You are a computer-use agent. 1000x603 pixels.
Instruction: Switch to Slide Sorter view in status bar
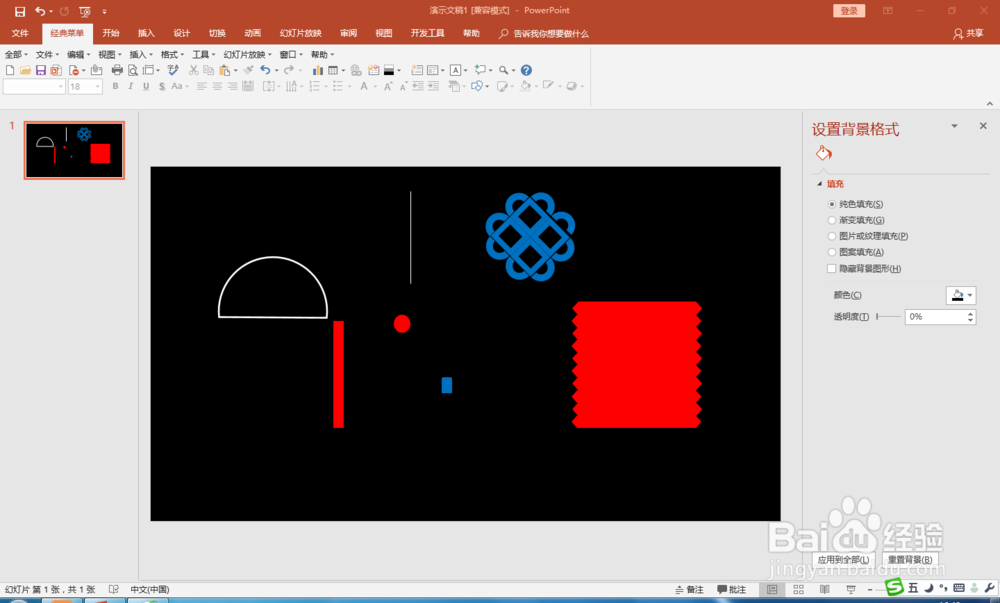798,590
